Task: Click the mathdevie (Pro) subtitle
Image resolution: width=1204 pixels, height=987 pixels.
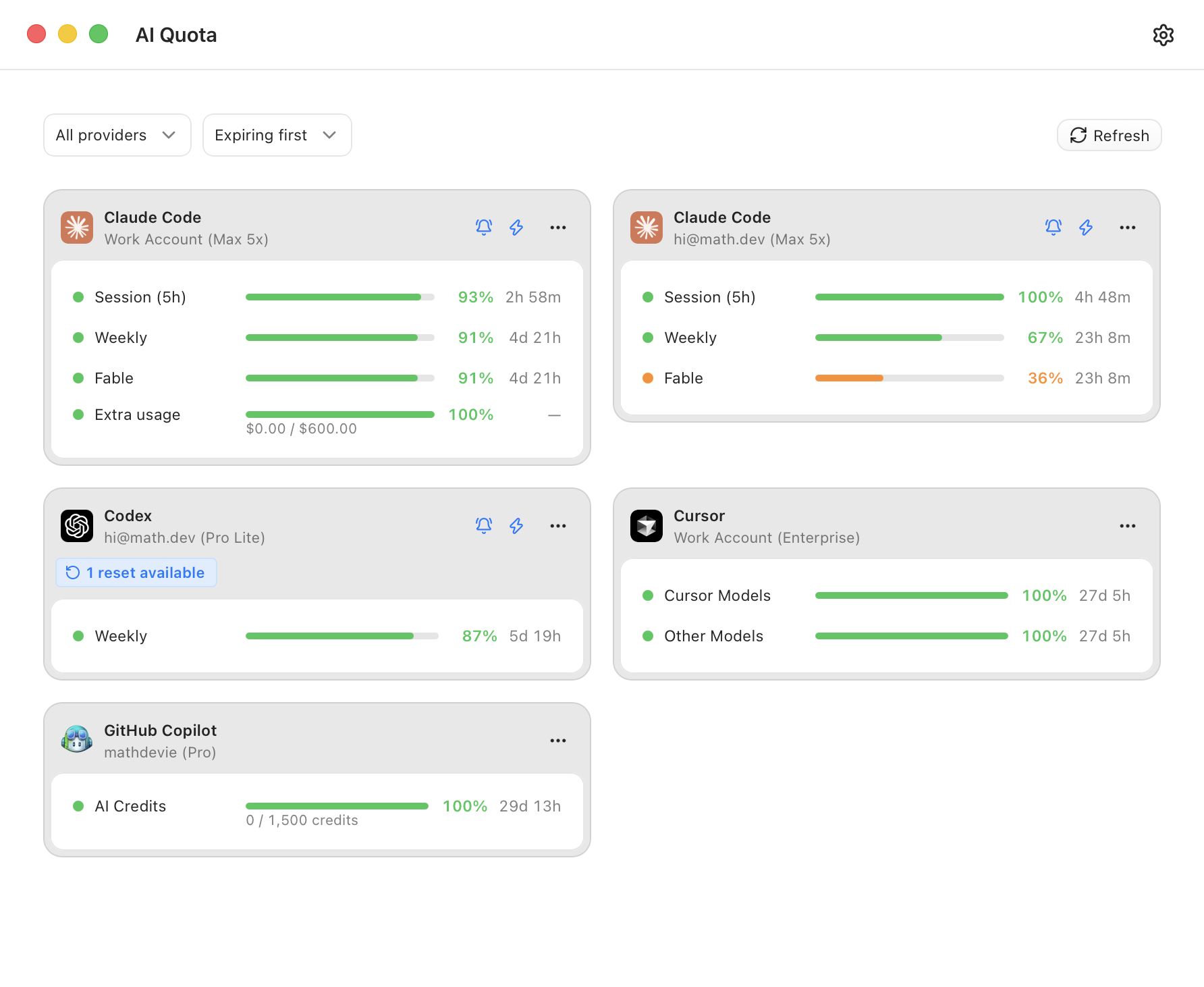Action: (x=160, y=753)
